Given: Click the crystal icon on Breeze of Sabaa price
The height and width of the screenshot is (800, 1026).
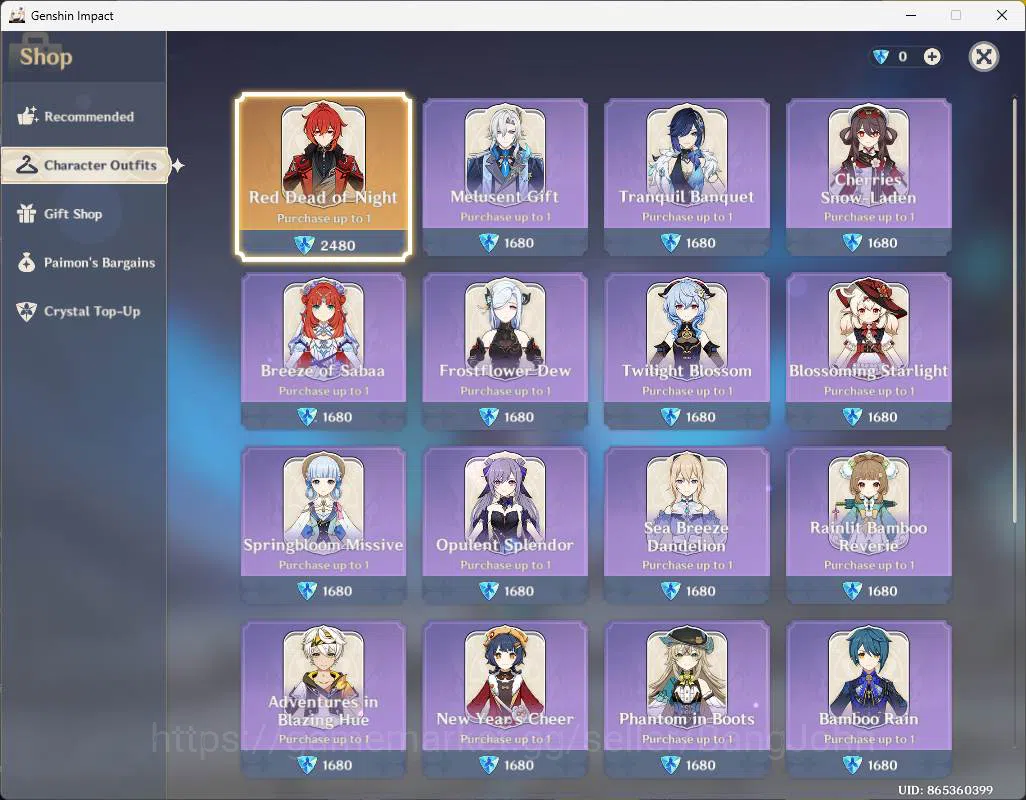Looking at the screenshot, I should point(307,417).
